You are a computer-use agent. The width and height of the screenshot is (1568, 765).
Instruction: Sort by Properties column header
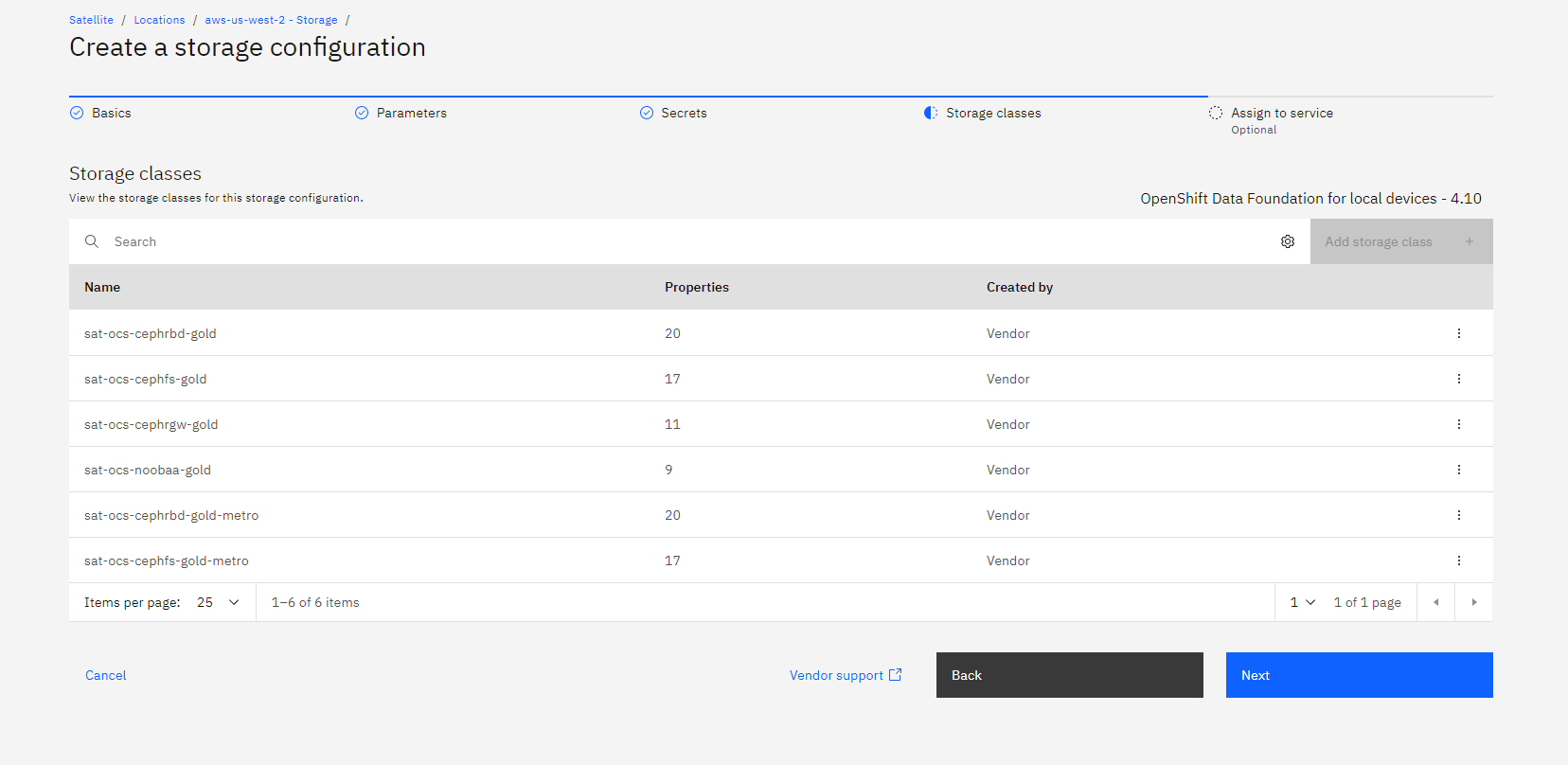[697, 287]
